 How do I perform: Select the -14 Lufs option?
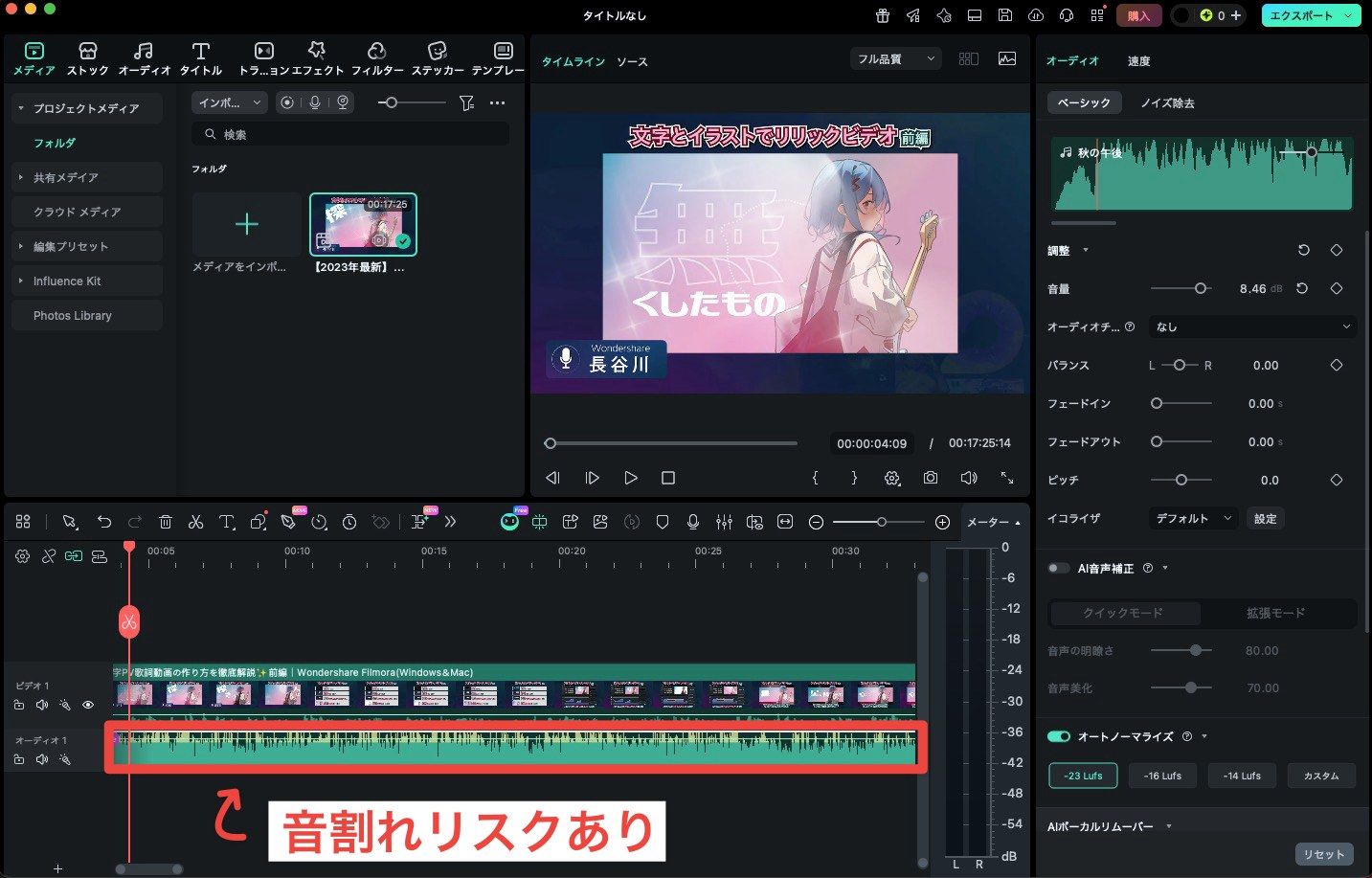point(1242,776)
